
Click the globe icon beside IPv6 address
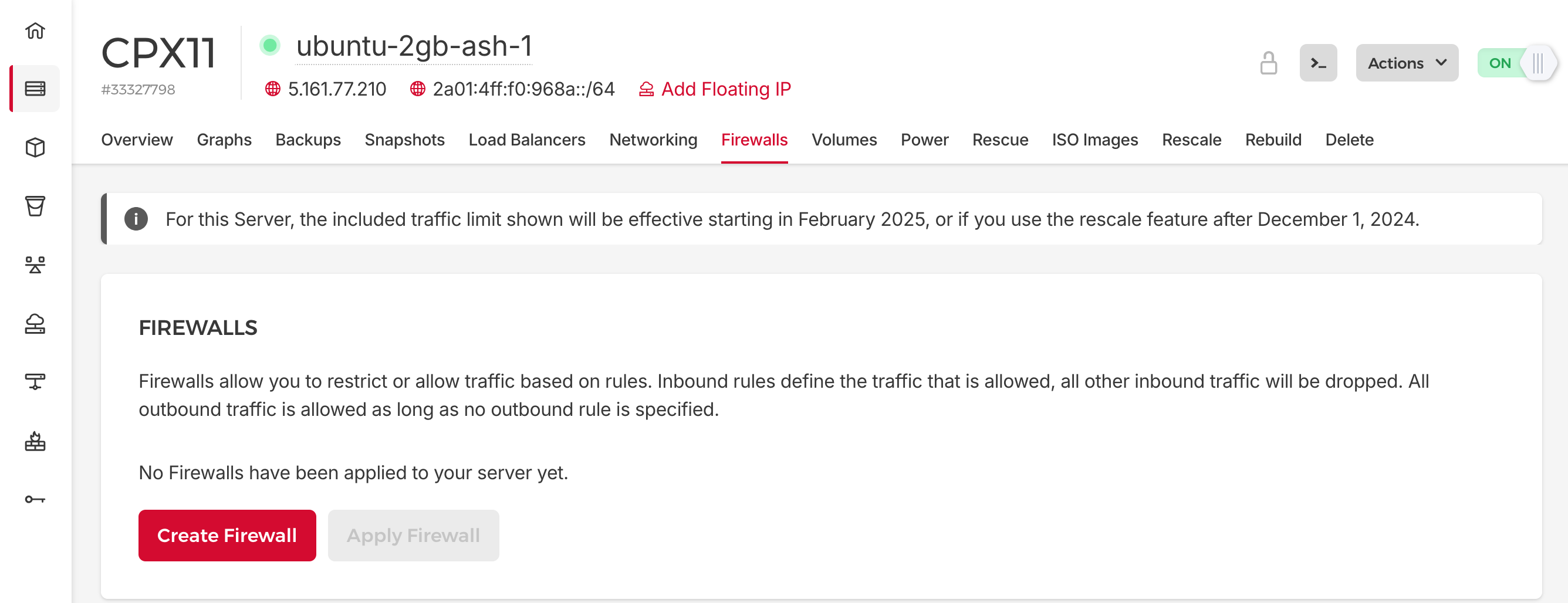pos(418,89)
